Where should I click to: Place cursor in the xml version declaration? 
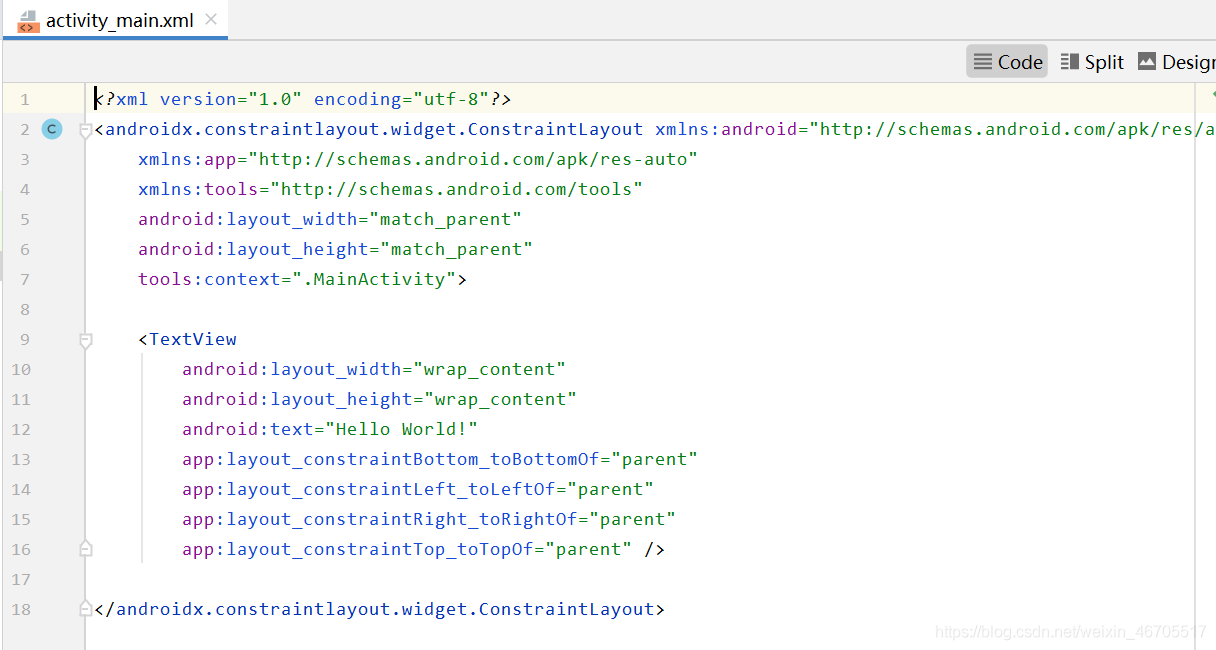coord(303,99)
